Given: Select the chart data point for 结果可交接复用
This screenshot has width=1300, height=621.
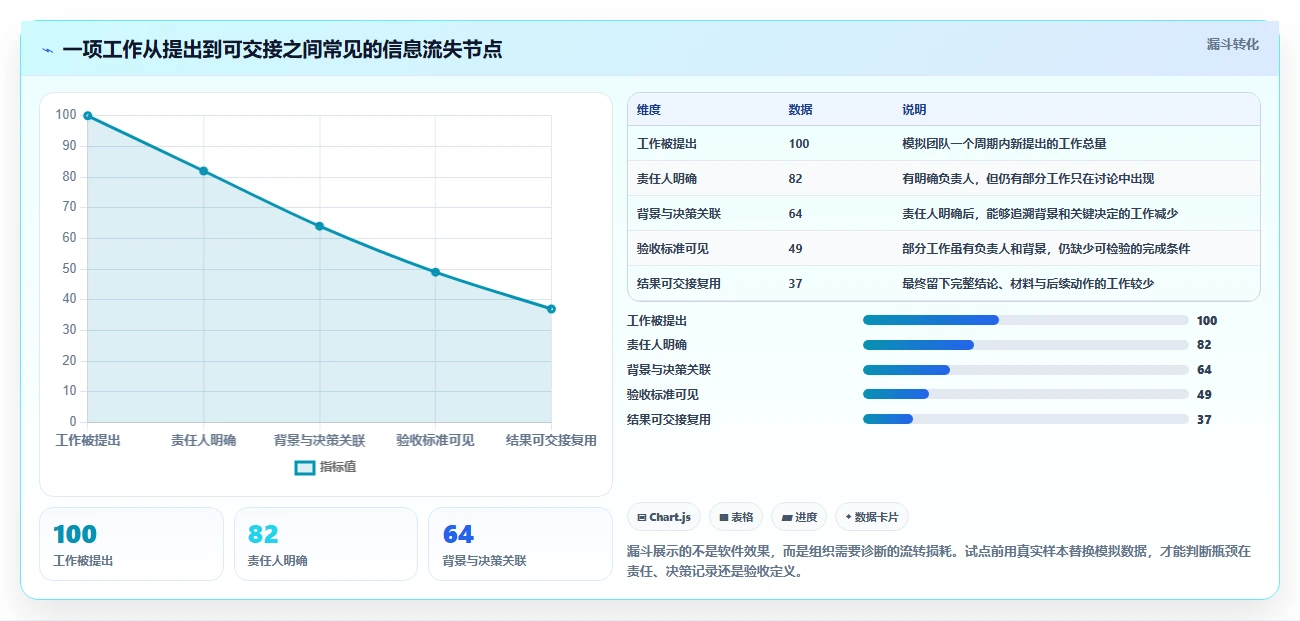Looking at the screenshot, I should (551, 309).
